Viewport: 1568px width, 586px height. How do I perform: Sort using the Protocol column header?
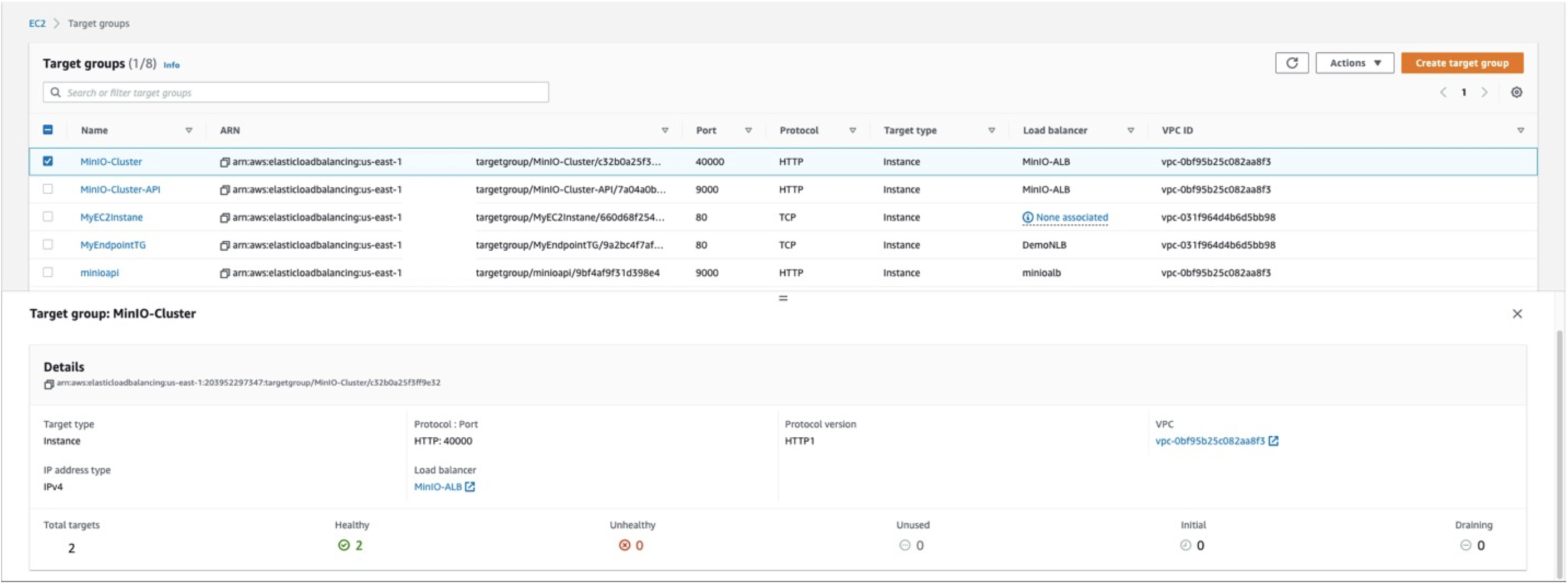(x=798, y=130)
